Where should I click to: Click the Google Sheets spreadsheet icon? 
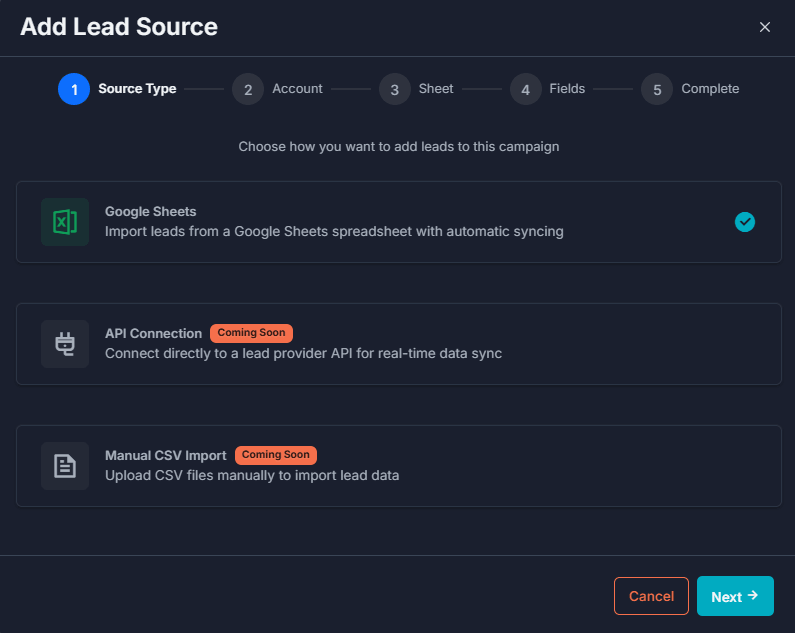click(65, 222)
